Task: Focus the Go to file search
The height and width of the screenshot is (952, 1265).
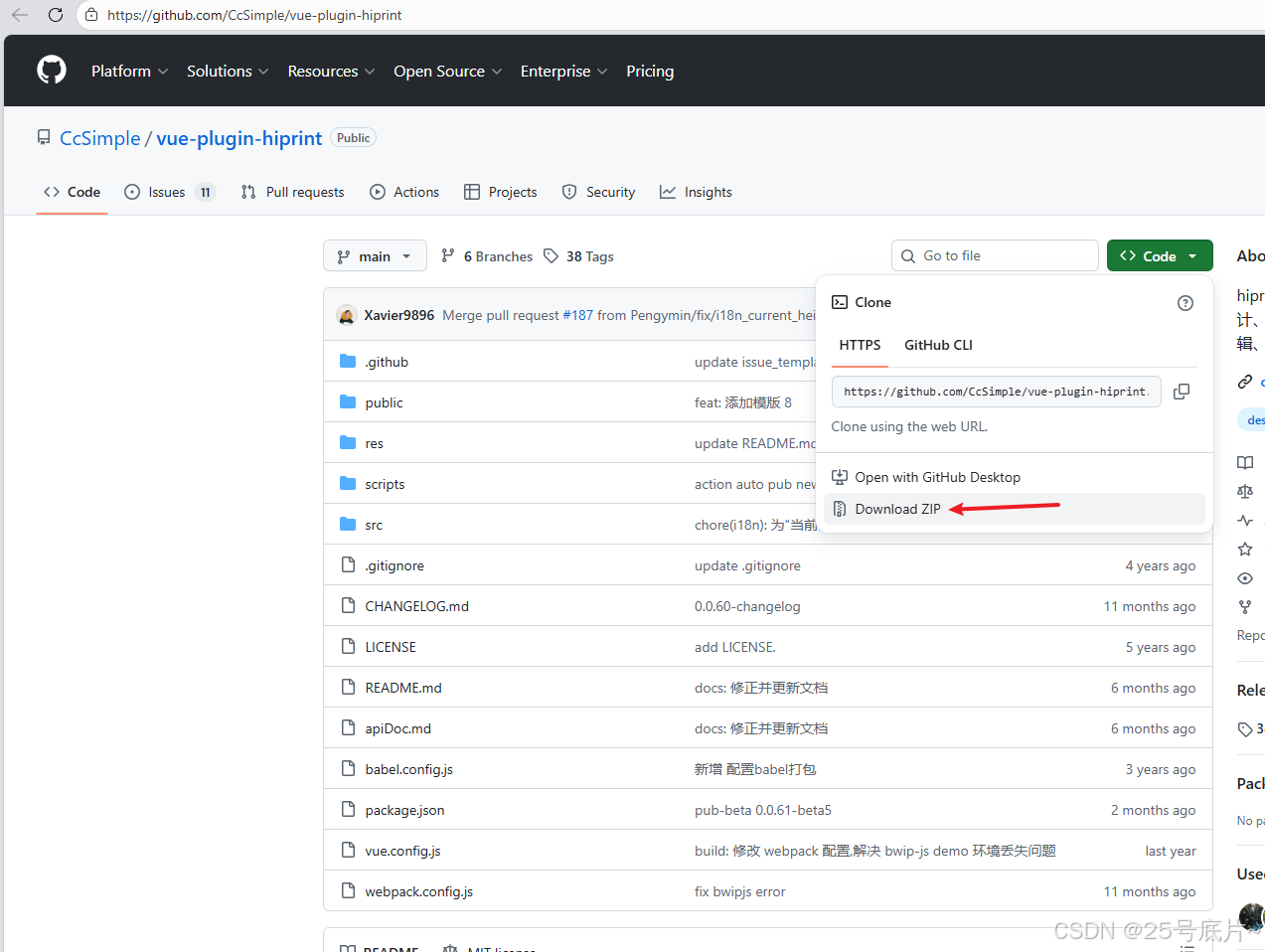Action: [995, 255]
